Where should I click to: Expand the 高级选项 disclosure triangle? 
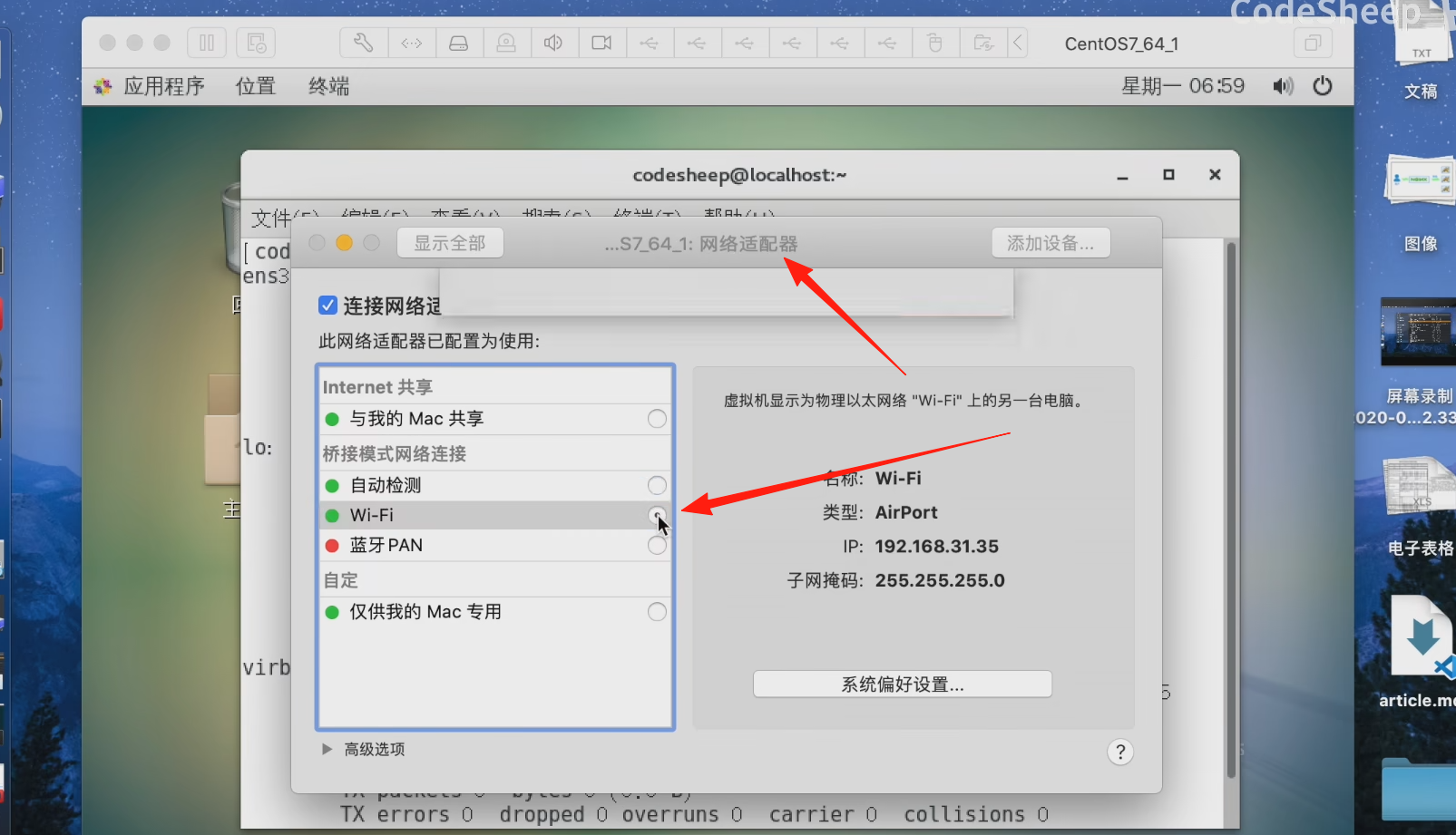click(327, 749)
